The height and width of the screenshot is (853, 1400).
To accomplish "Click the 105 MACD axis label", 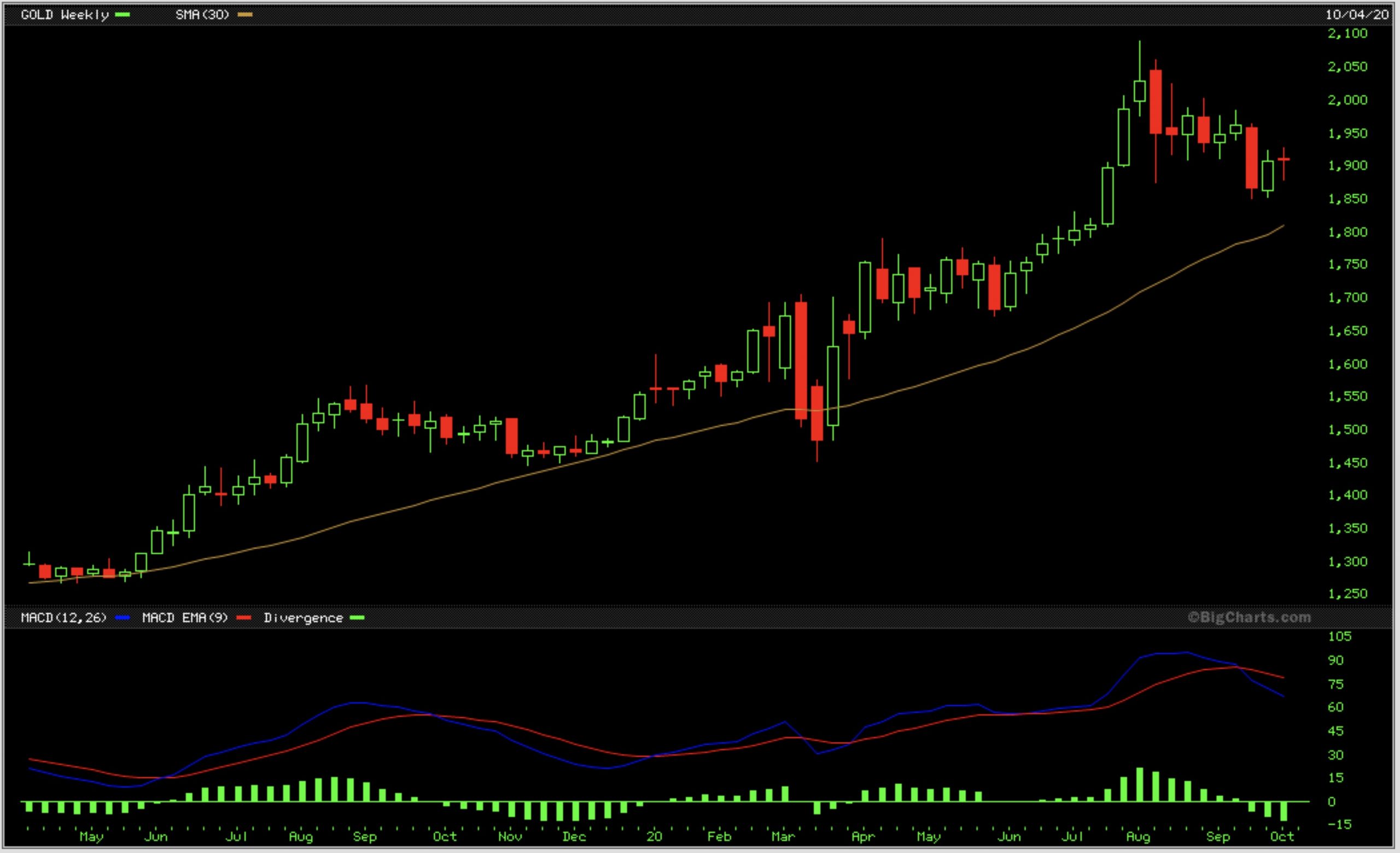I will point(1339,636).
